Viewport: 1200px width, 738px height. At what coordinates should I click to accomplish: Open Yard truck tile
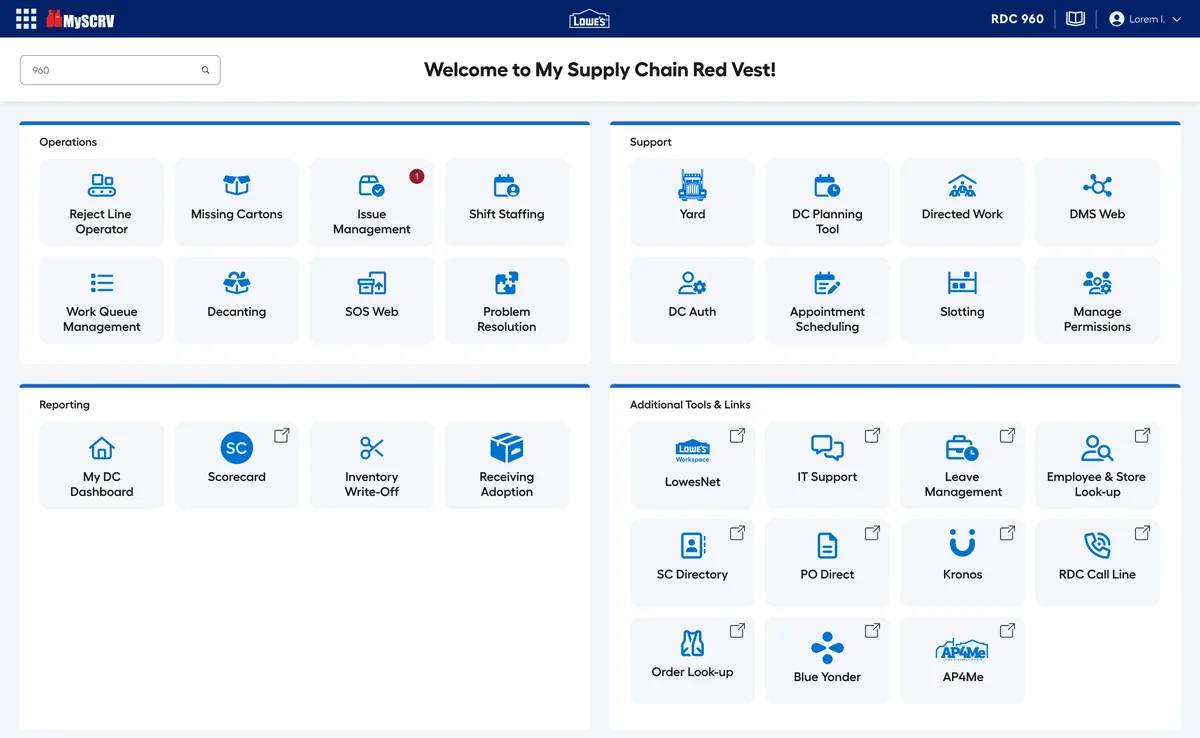692,203
